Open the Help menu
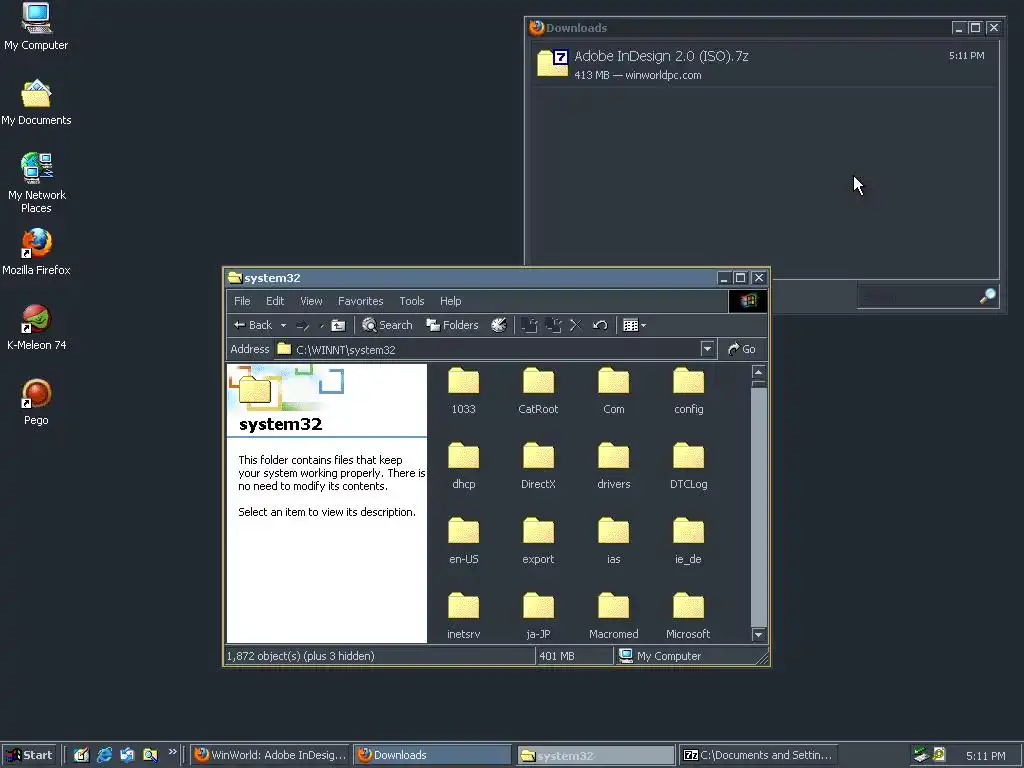 click(x=451, y=301)
